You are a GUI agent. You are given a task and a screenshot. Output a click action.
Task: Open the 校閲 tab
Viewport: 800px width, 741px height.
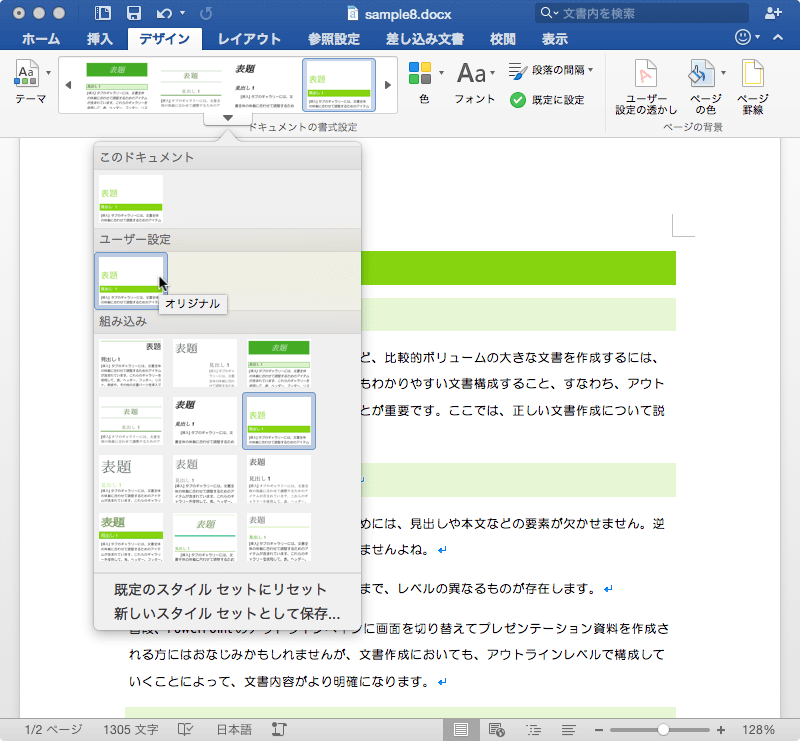tap(503, 39)
